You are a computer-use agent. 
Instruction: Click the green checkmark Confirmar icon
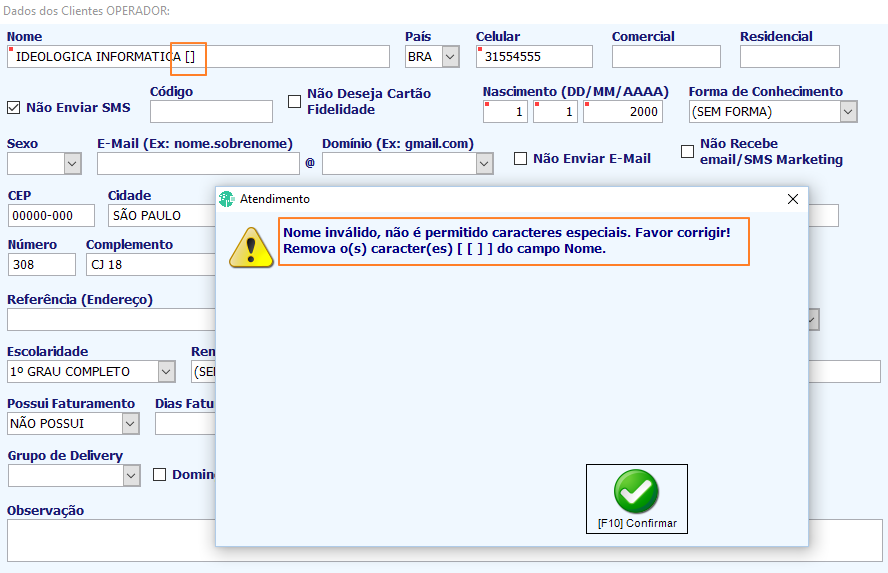pos(636,491)
